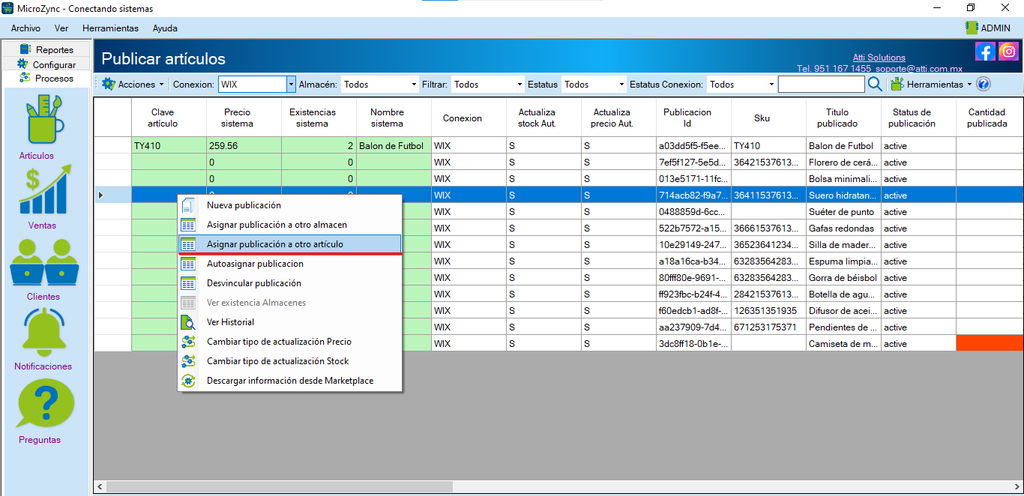Click the Ver Historial icon
The height and width of the screenshot is (496, 1024).
[188, 322]
